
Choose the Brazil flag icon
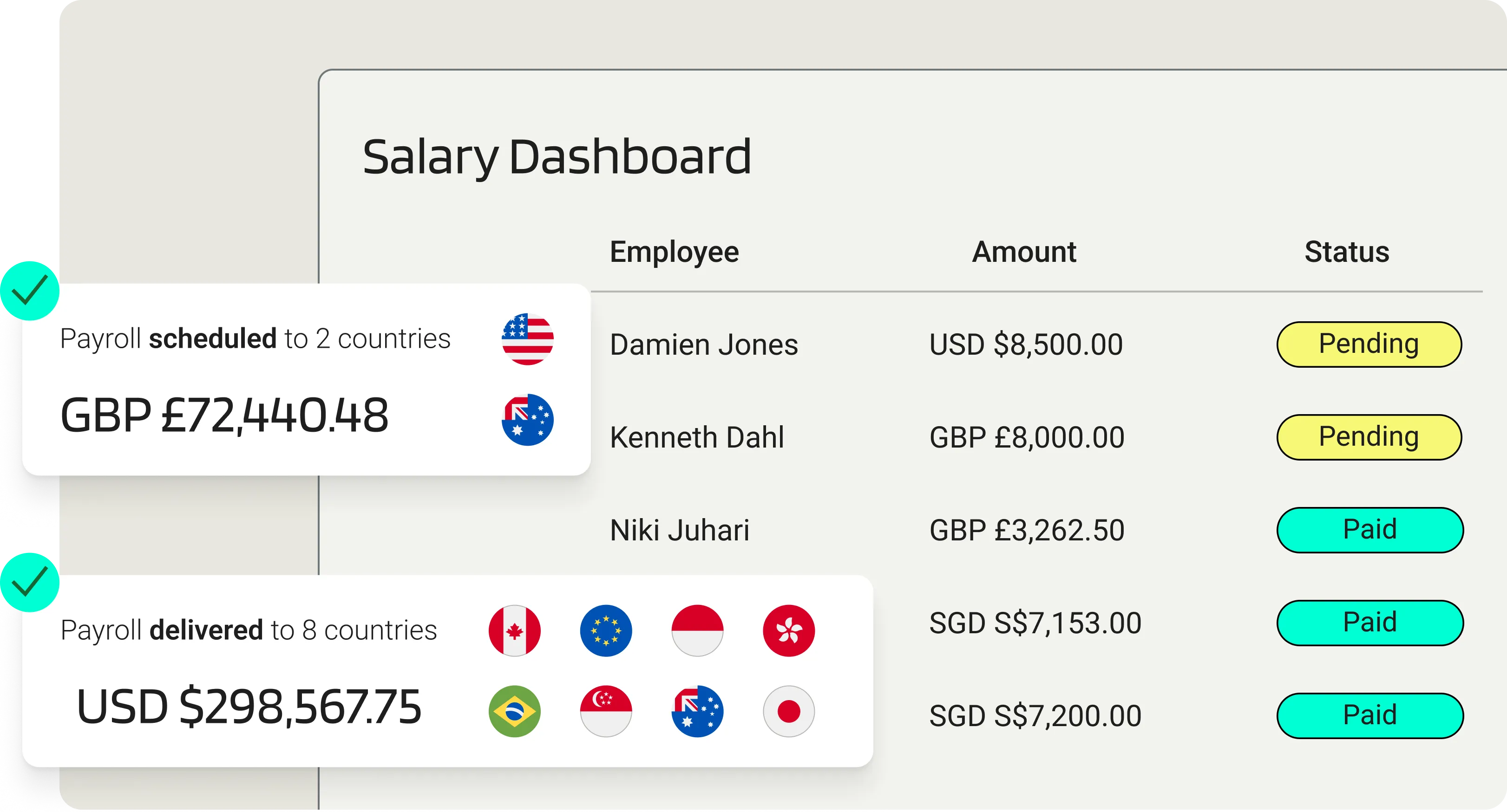(514, 711)
